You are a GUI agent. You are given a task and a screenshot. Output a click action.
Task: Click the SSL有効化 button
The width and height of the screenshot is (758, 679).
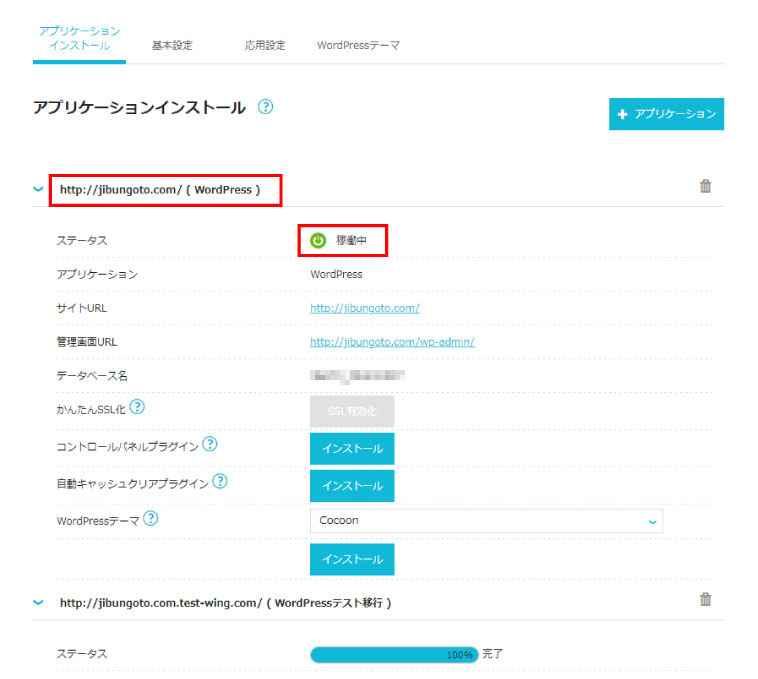pos(352,411)
